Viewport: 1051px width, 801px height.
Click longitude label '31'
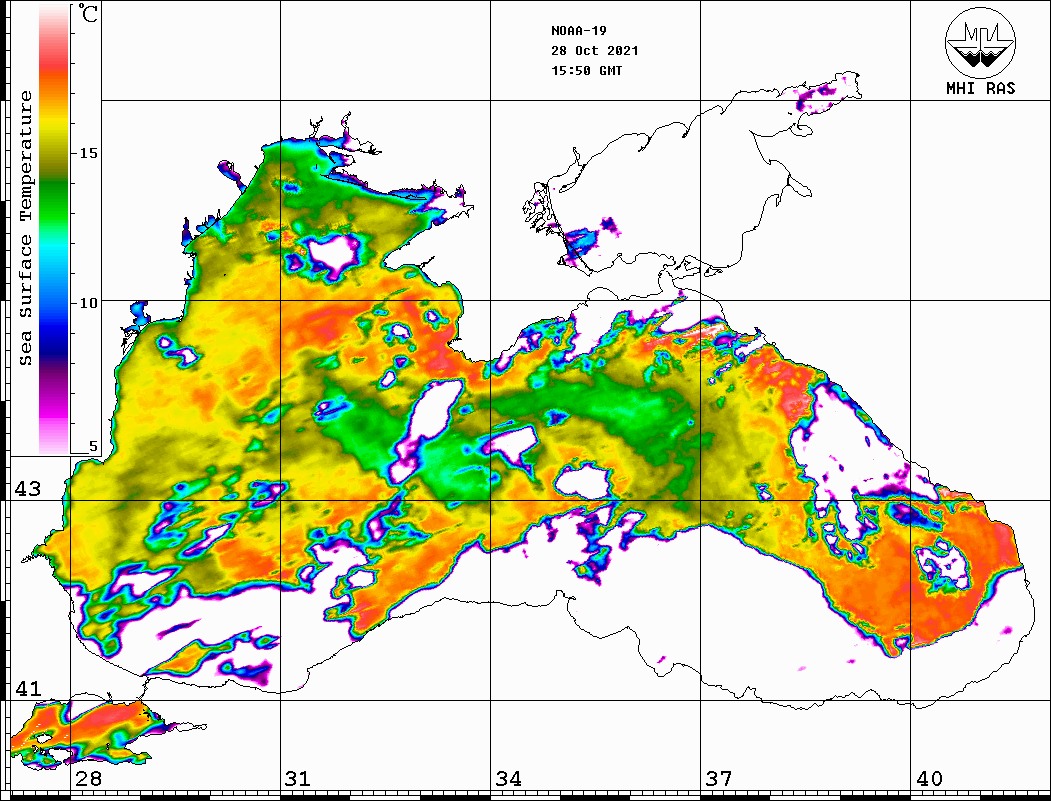(x=298, y=779)
